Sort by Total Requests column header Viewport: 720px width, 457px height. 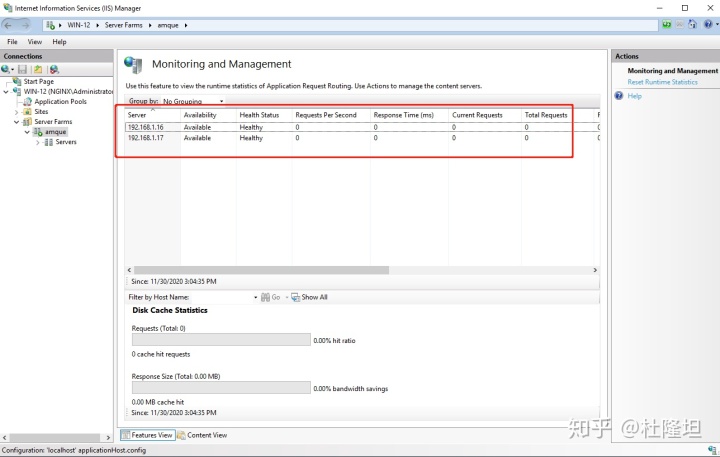pos(557,115)
